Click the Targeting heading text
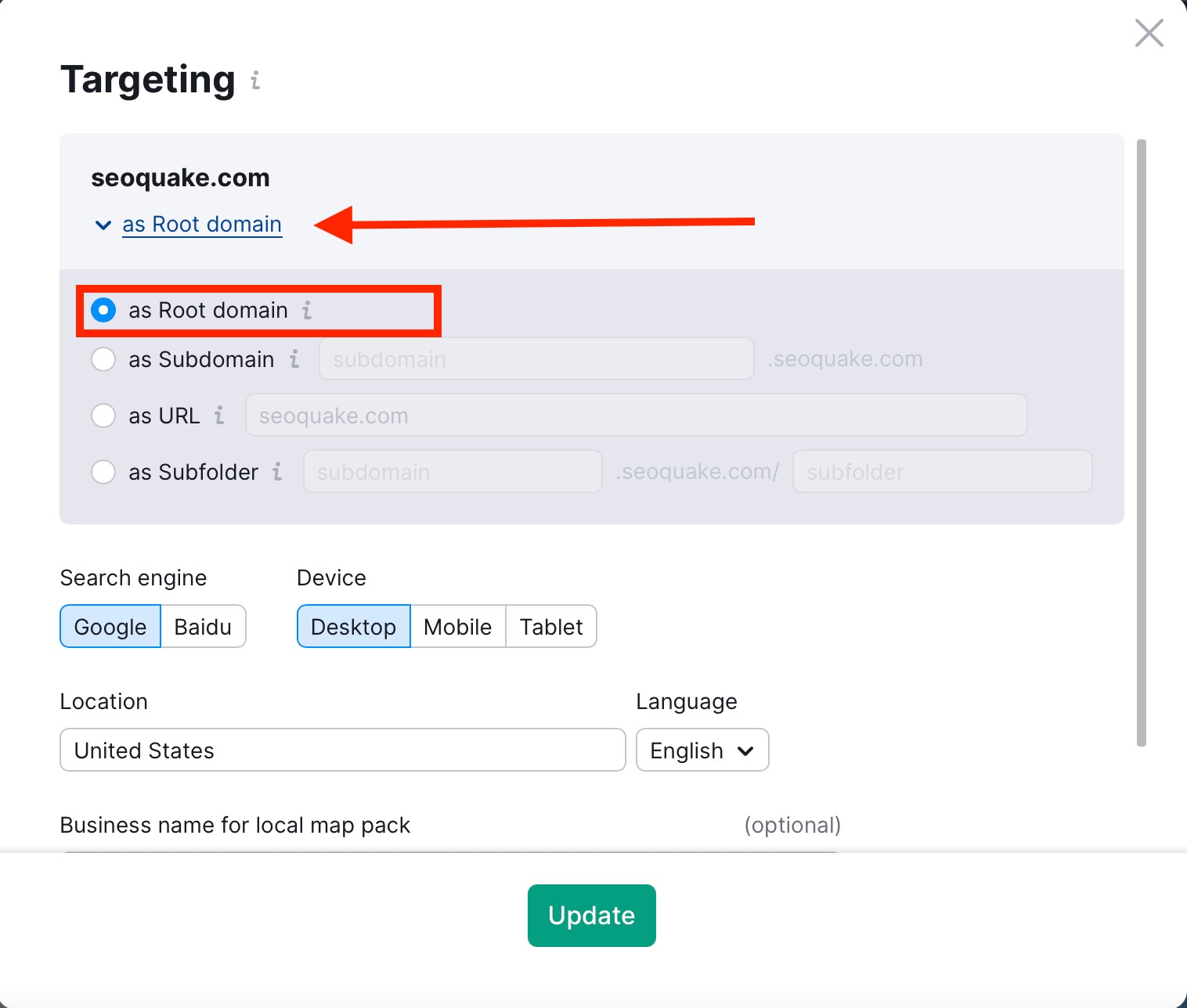 pyautogui.click(x=147, y=80)
